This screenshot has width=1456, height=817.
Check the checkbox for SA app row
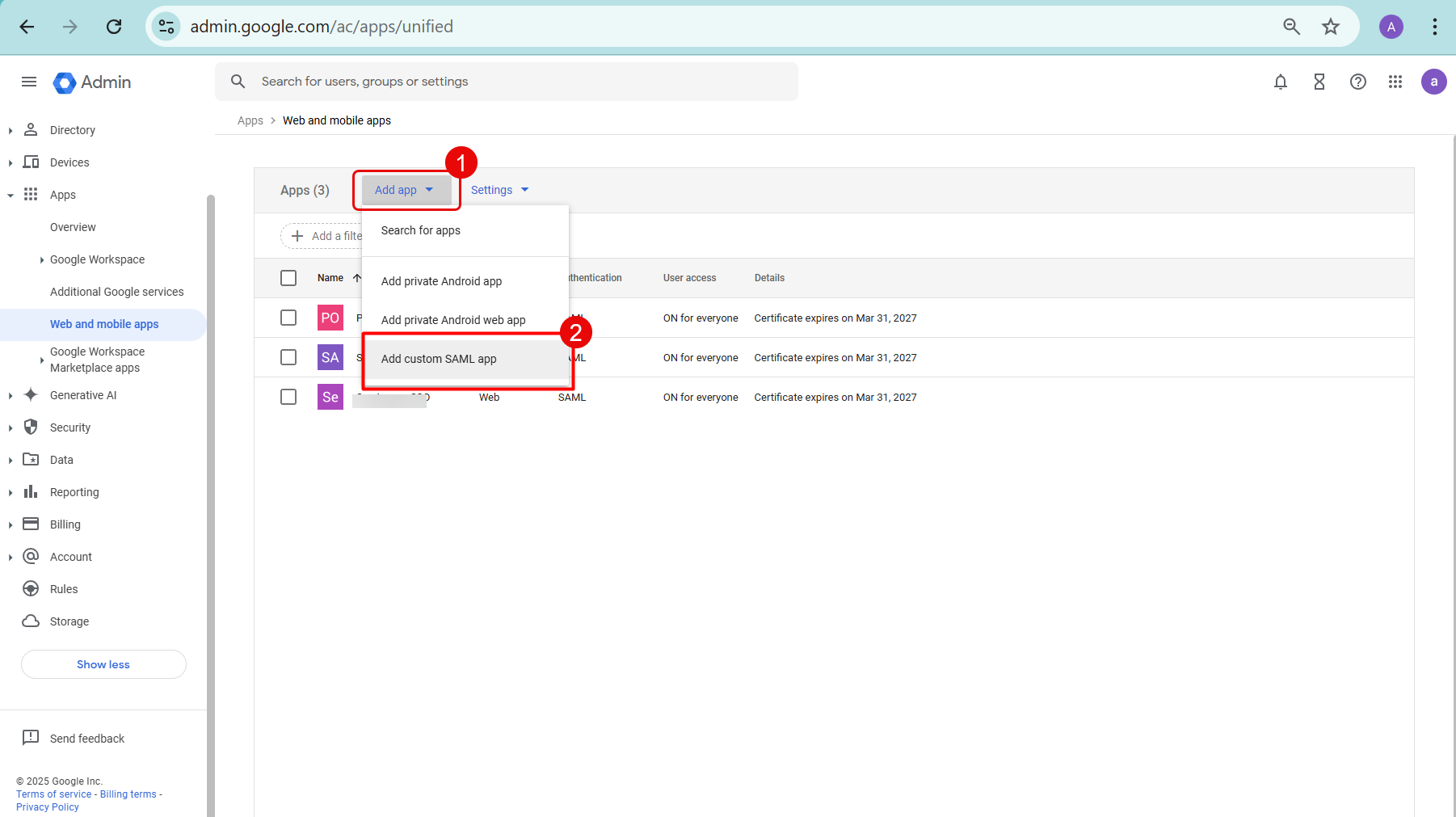288,357
